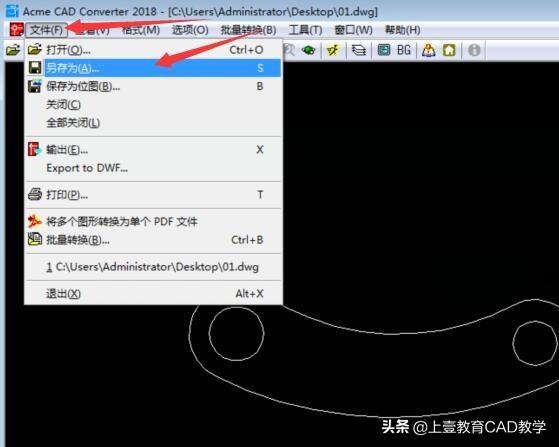The height and width of the screenshot is (447, 559).
Task: Click the yellow running figure toolbar icon
Action: point(333,50)
